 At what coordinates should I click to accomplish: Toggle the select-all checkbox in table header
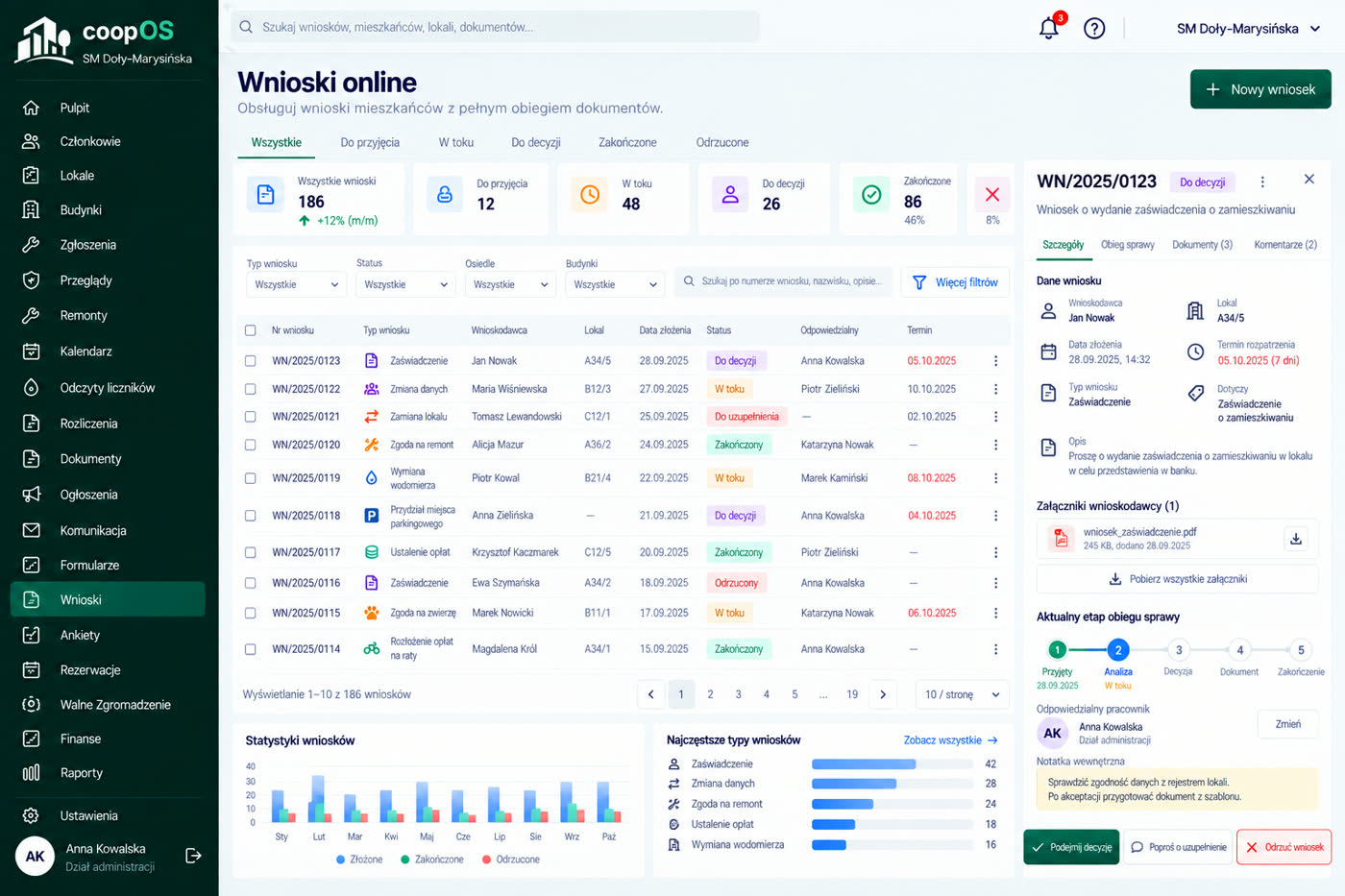(x=251, y=330)
